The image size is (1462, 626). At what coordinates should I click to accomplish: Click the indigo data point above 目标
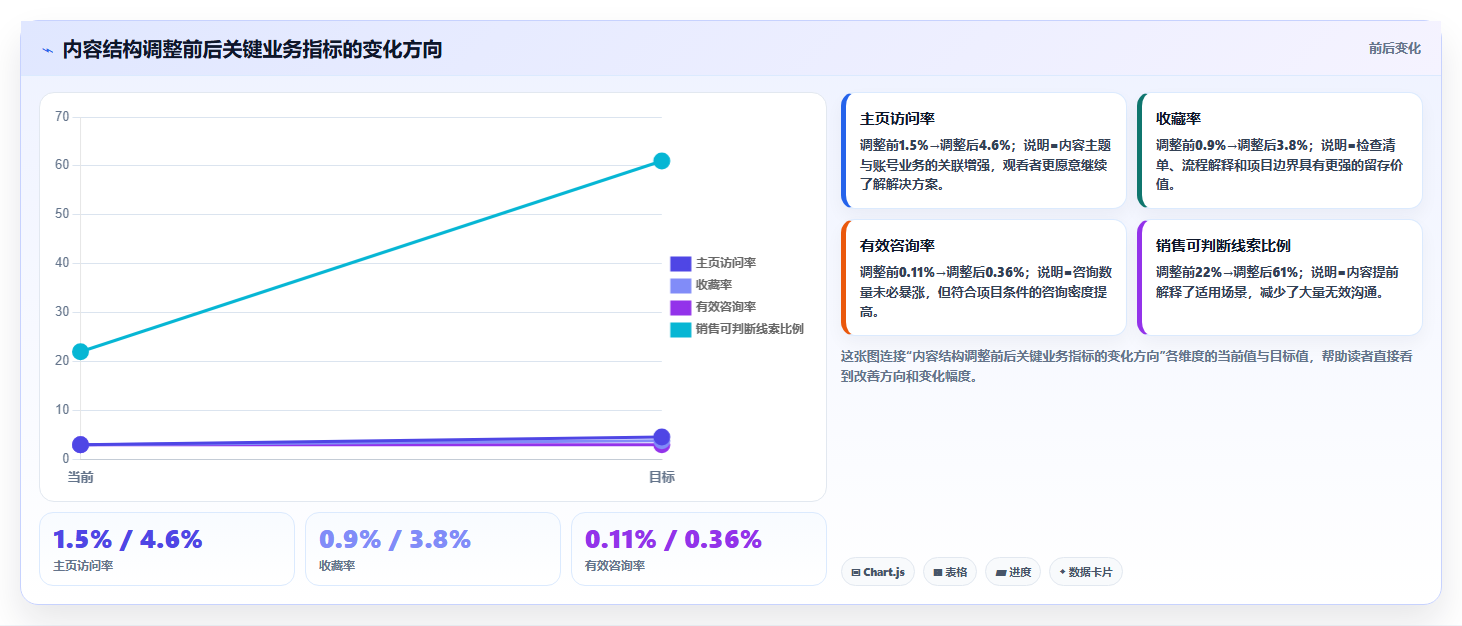click(x=661, y=437)
